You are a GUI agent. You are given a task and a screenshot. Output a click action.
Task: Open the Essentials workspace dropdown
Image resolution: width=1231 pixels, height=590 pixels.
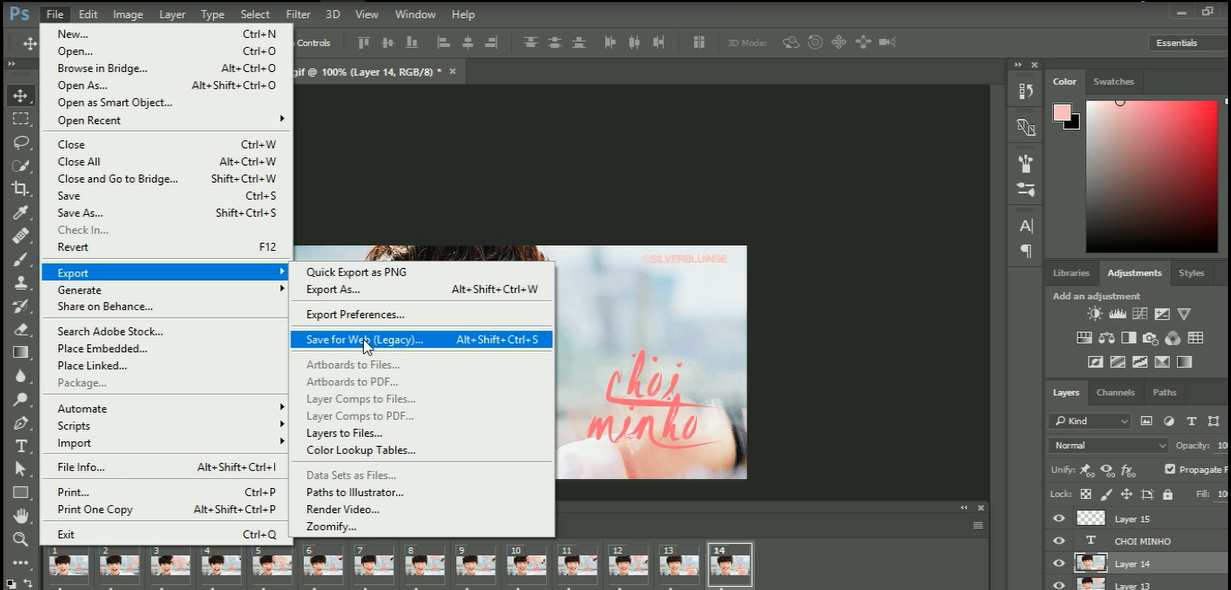coord(1188,43)
